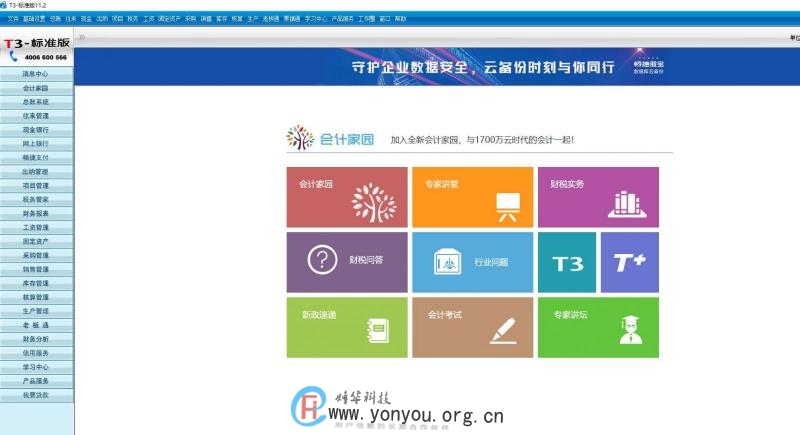Open 采购管理 from the sidebar
The width and height of the screenshot is (800, 435).
pos(36,255)
